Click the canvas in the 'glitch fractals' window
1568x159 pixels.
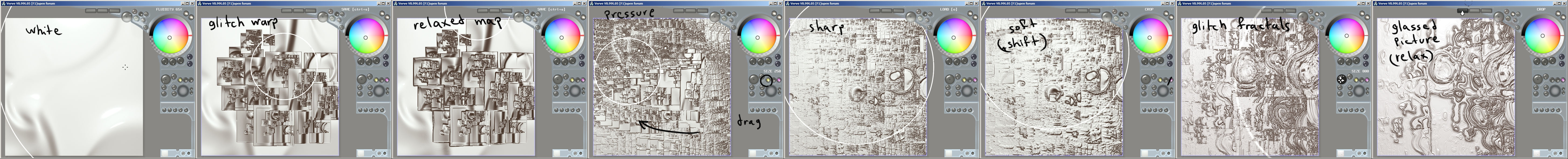click(x=1250, y=87)
